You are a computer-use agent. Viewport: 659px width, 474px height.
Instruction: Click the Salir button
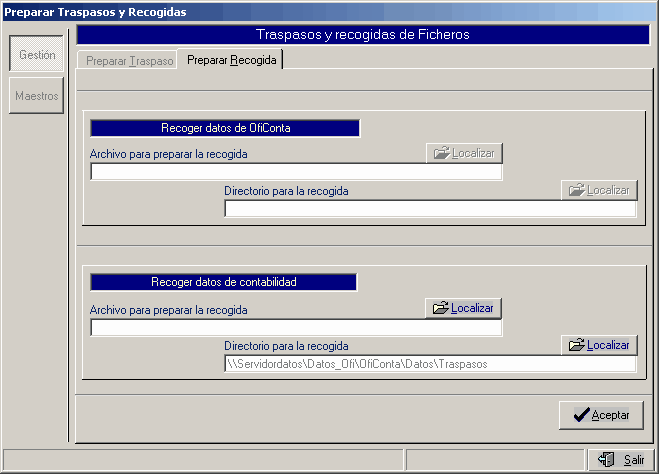(x=622, y=460)
